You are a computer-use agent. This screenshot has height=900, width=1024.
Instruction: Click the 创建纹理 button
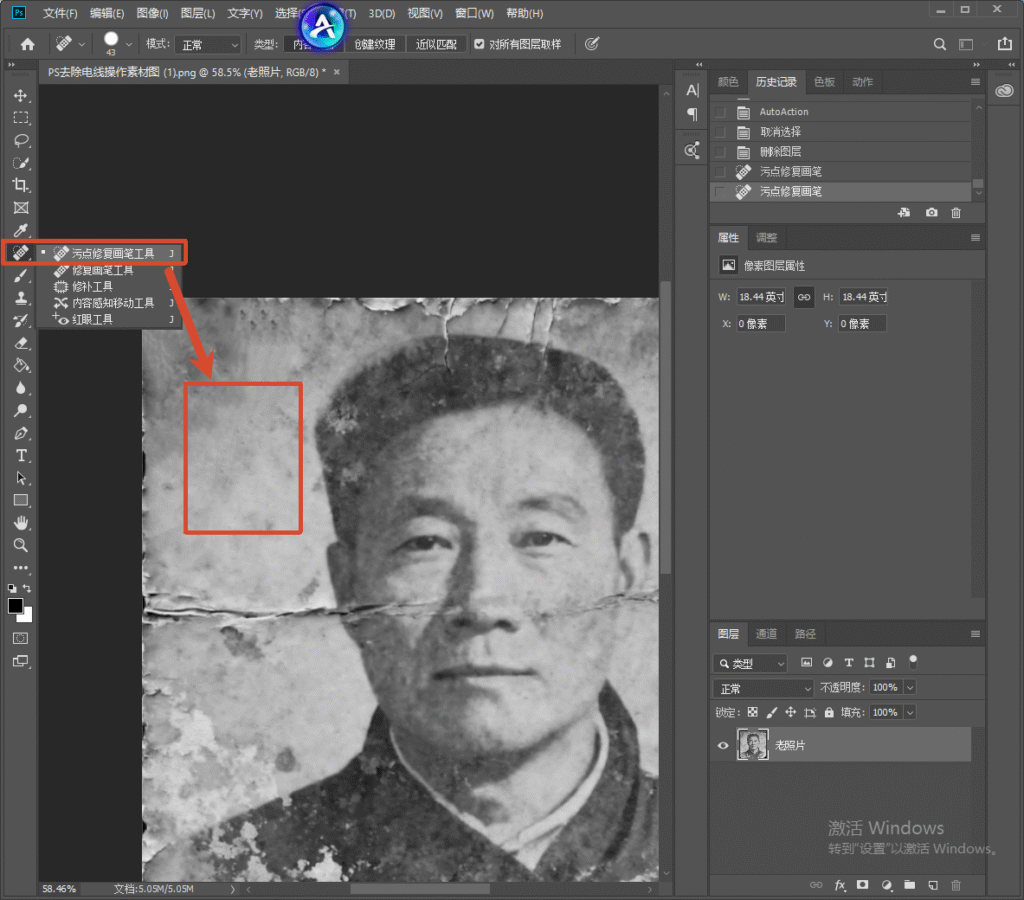(x=375, y=44)
